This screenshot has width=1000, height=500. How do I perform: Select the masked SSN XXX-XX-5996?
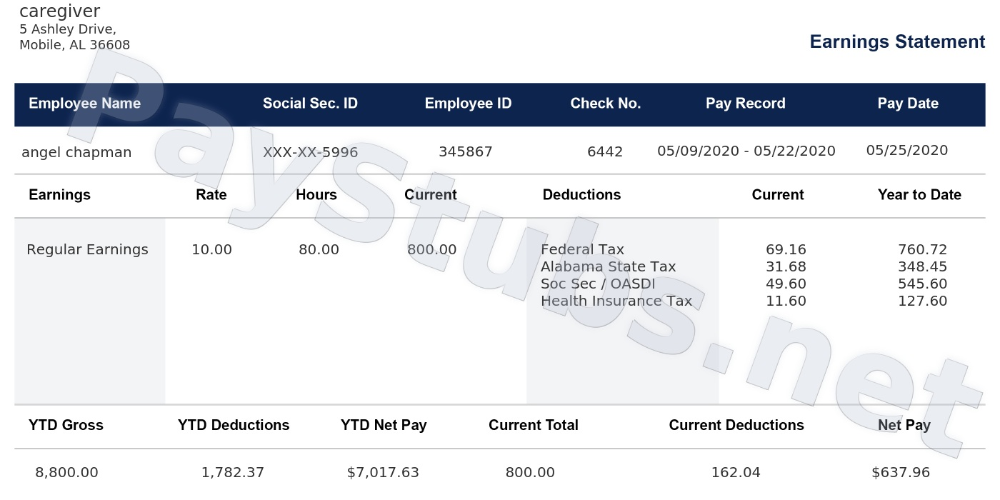coord(311,152)
